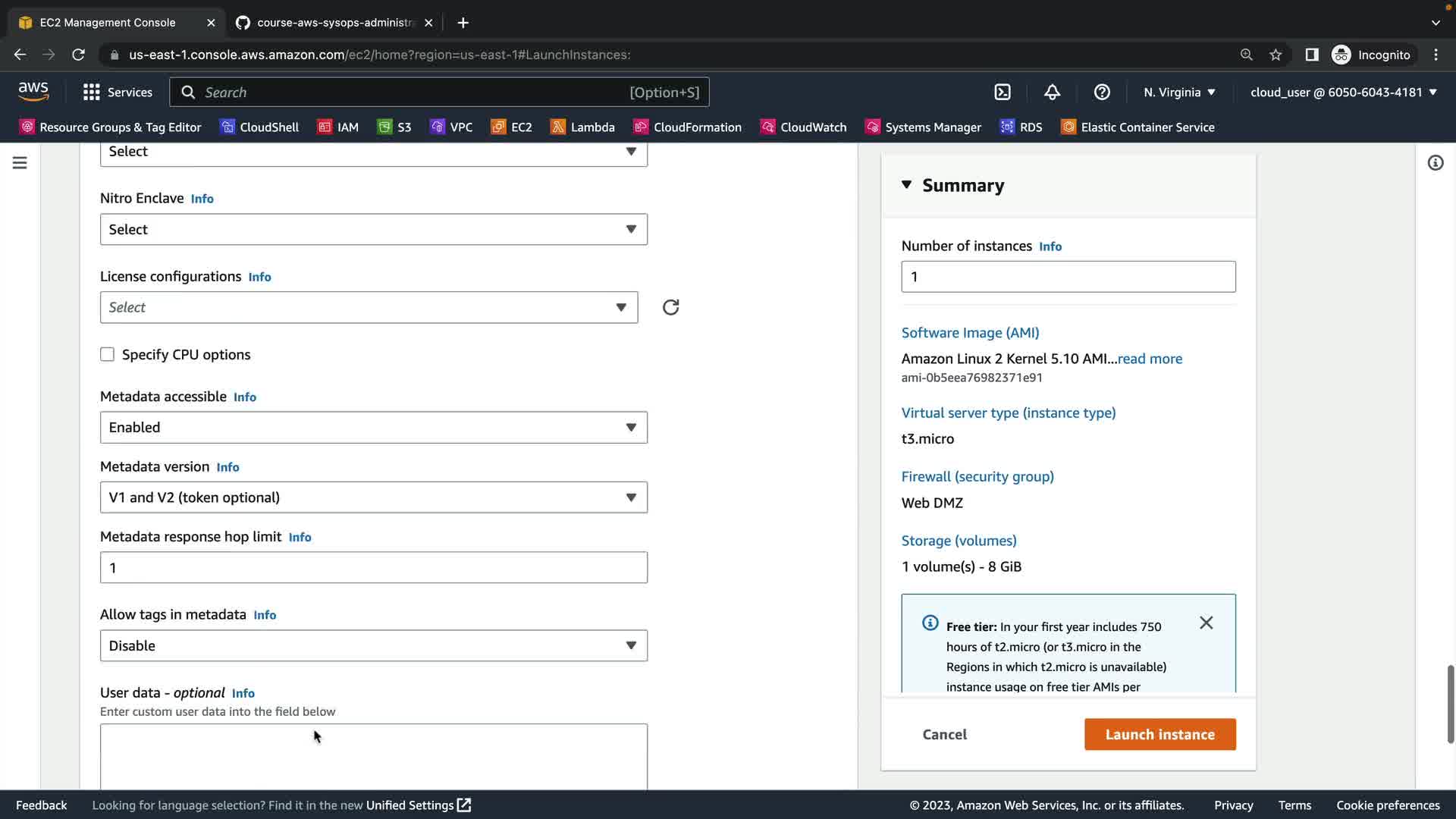This screenshot has height=819, width=1456.
Task: Collapse the Summary panel
Action: pos(906,185)
